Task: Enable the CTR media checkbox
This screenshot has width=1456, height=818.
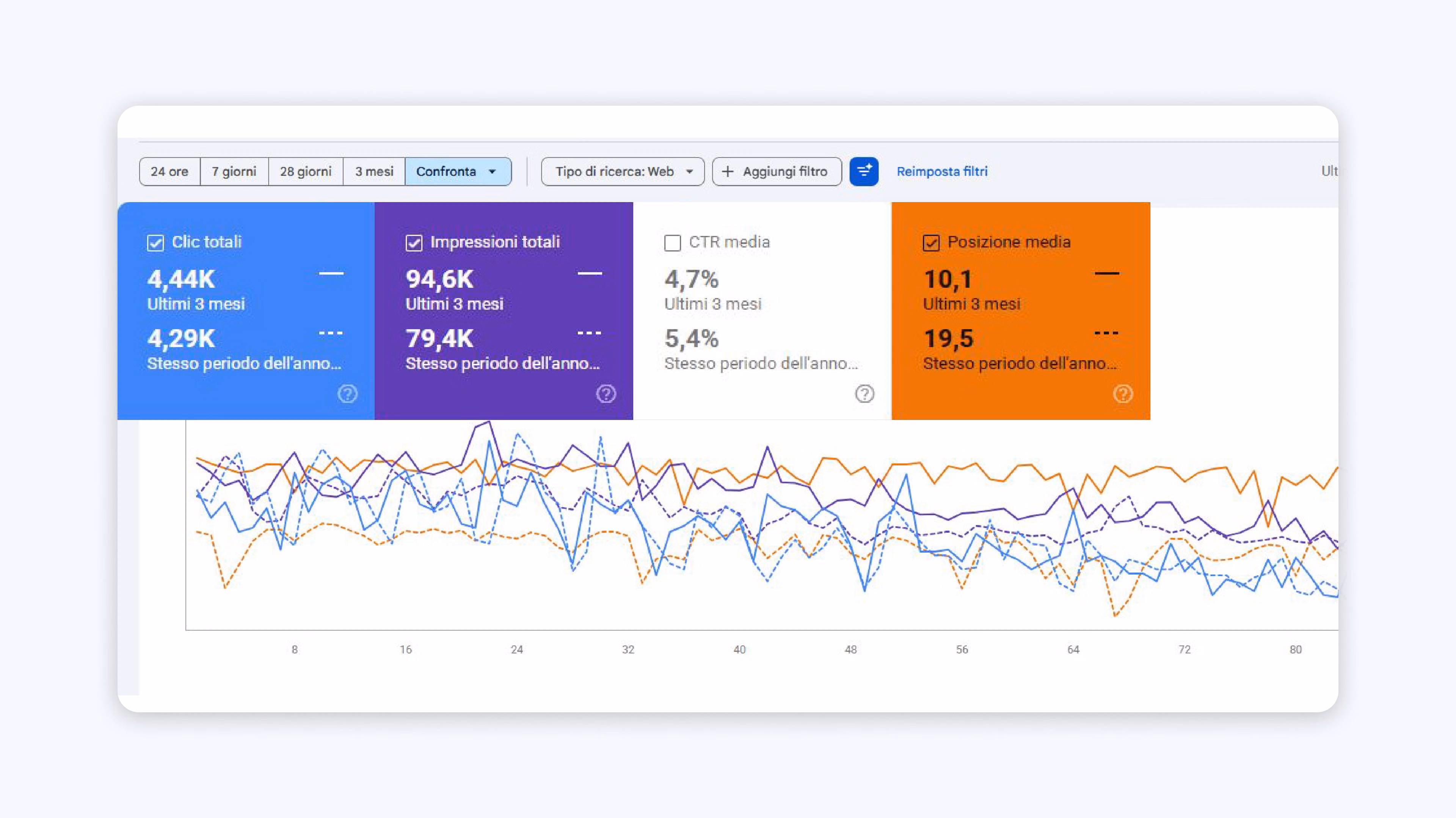Action: (672, 243)
